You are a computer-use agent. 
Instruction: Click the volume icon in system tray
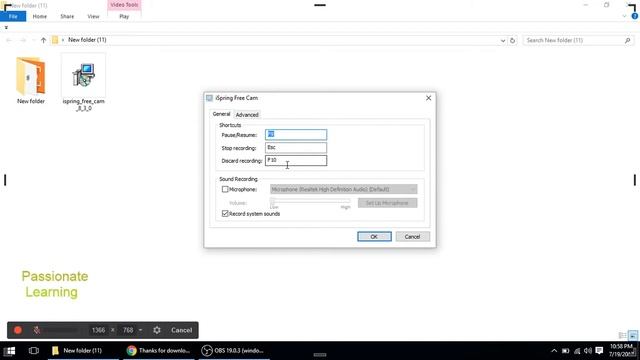pos(588,351)
